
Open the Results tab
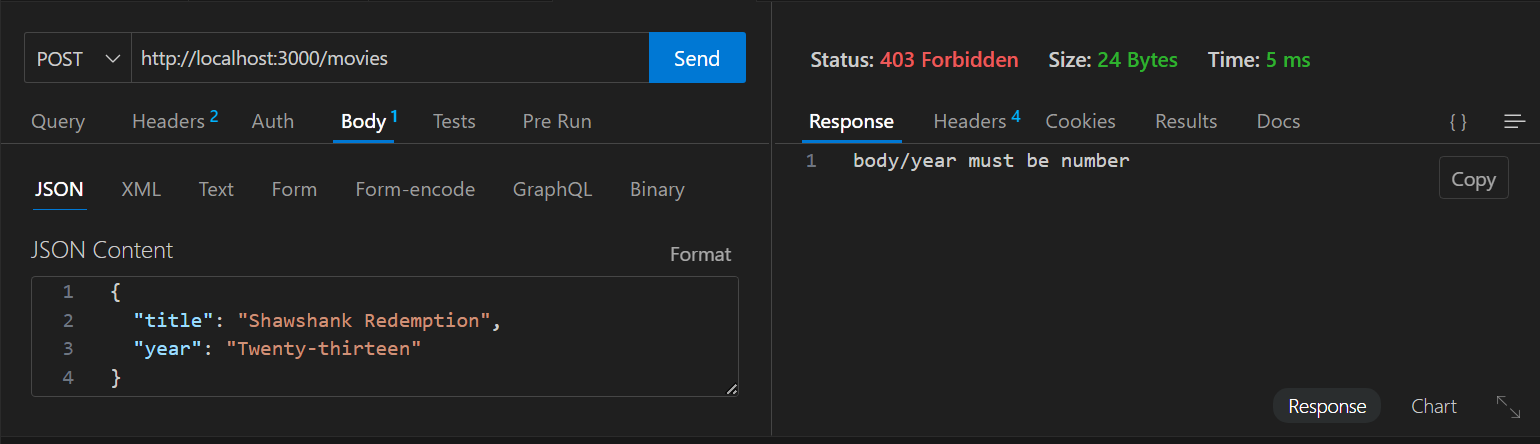pyautogui.click(x=1186, y=121)
